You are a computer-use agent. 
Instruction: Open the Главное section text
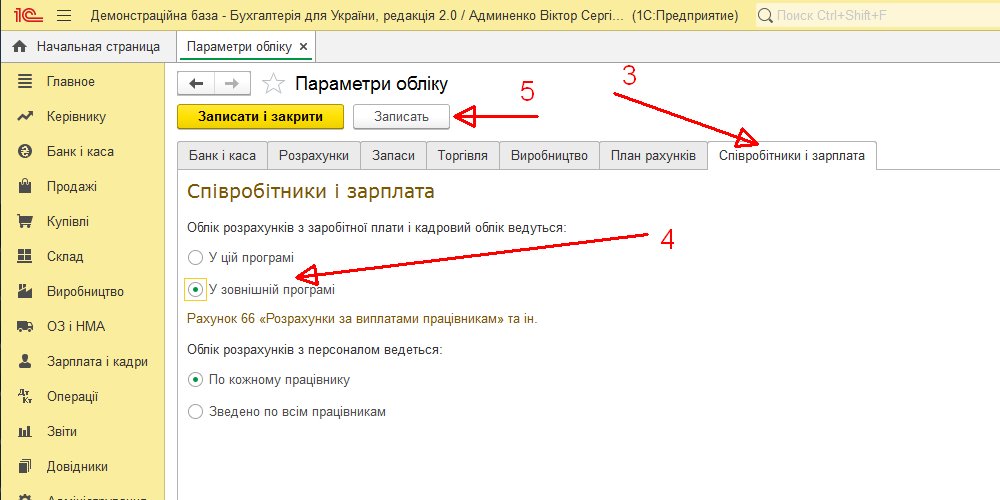pos(71,82)
